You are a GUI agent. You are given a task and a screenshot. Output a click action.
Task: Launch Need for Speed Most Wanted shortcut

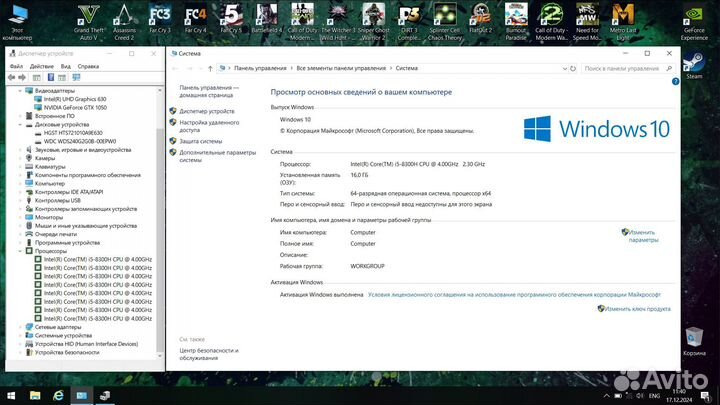point(587,22)
